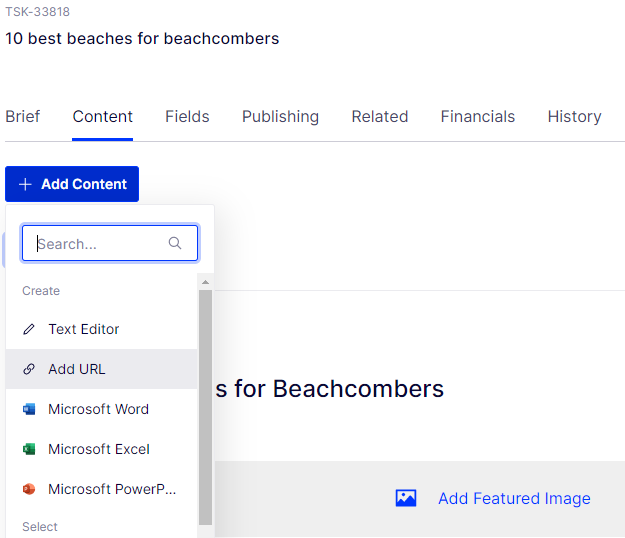Image resolution: width=625 pixels, height=538 pixels.
Task: Click the Microsoft Excel icon
Action: (x=29, y=449)
